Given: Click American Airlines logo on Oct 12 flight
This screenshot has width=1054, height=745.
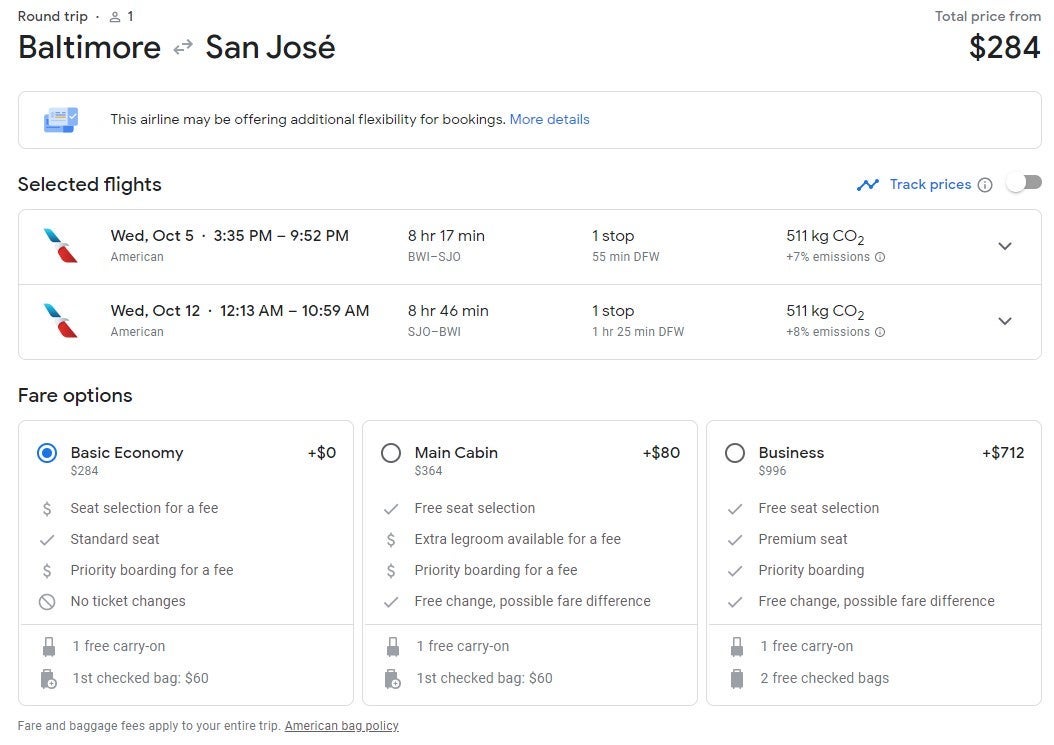Looking at the screenshot, I should coord(61,321).
